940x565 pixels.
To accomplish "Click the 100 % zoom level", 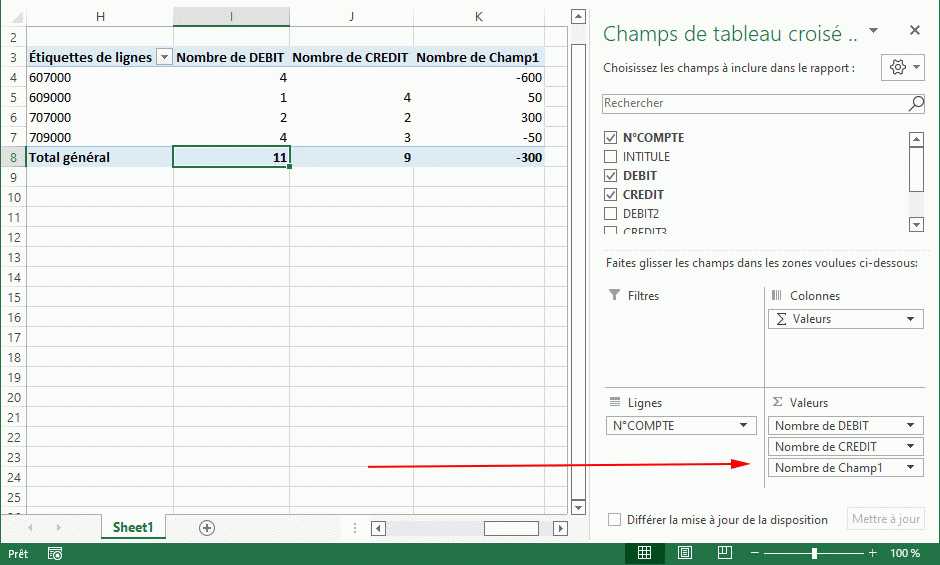I will coord(905,553).
